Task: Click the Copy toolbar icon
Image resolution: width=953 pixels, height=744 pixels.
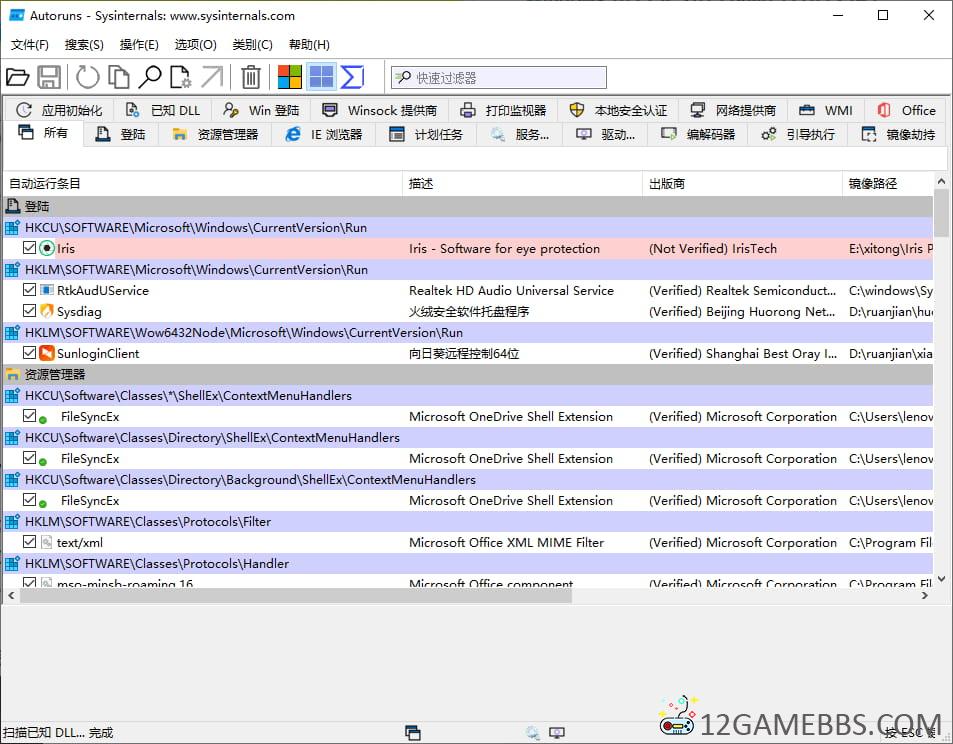Action: click(x=119, y=77)
